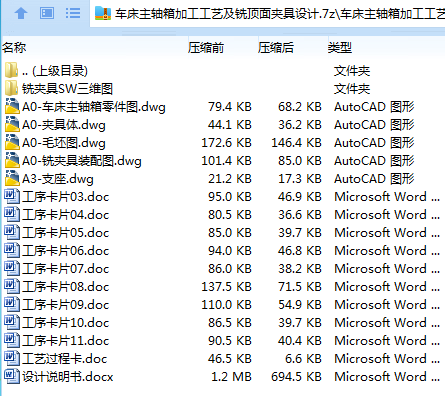Select file name 工序卡片08.doc
Viewport: 445px width, 396px height.
[x=66, y=287]
